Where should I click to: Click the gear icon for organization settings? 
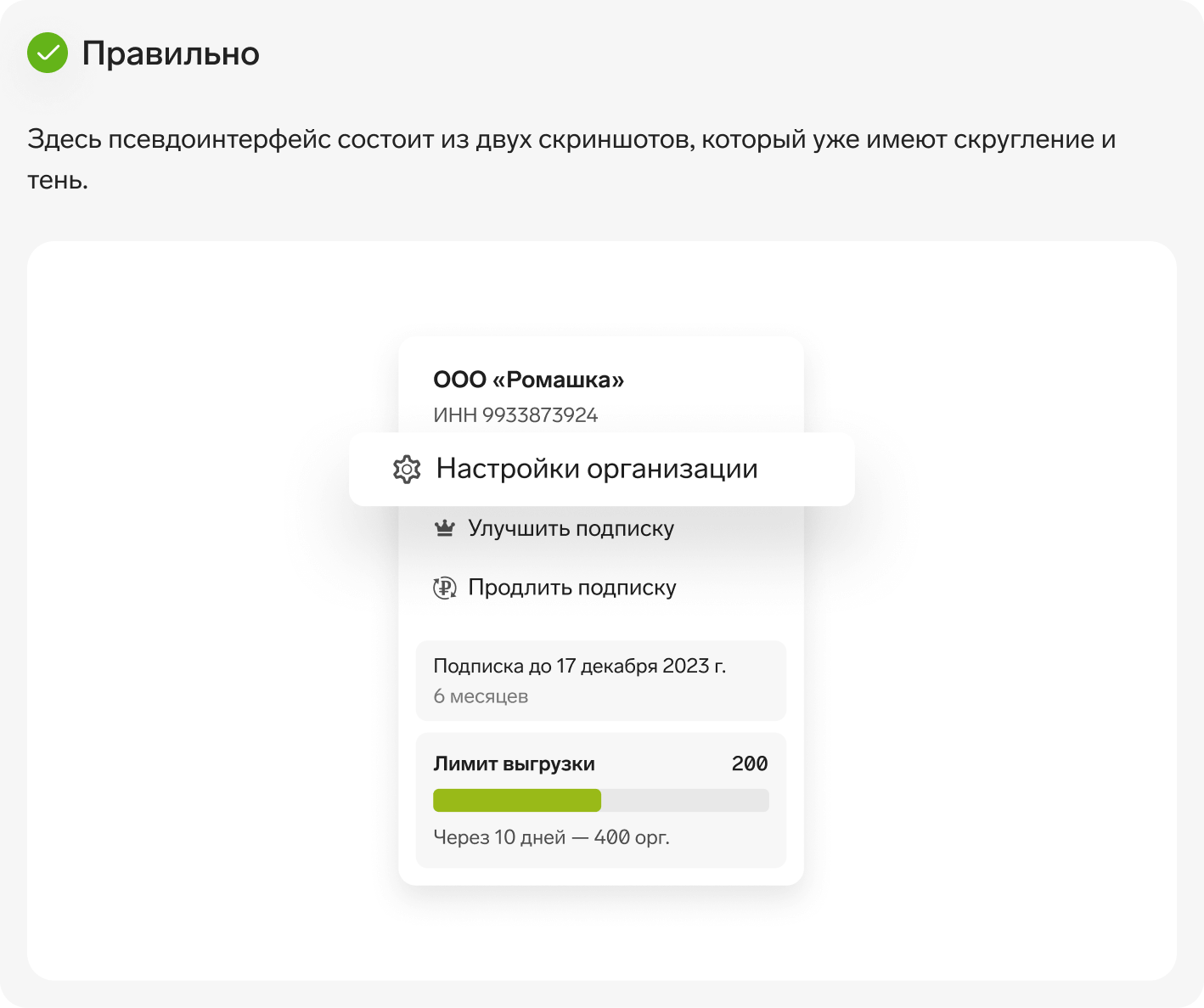click(x=407, y=469)
